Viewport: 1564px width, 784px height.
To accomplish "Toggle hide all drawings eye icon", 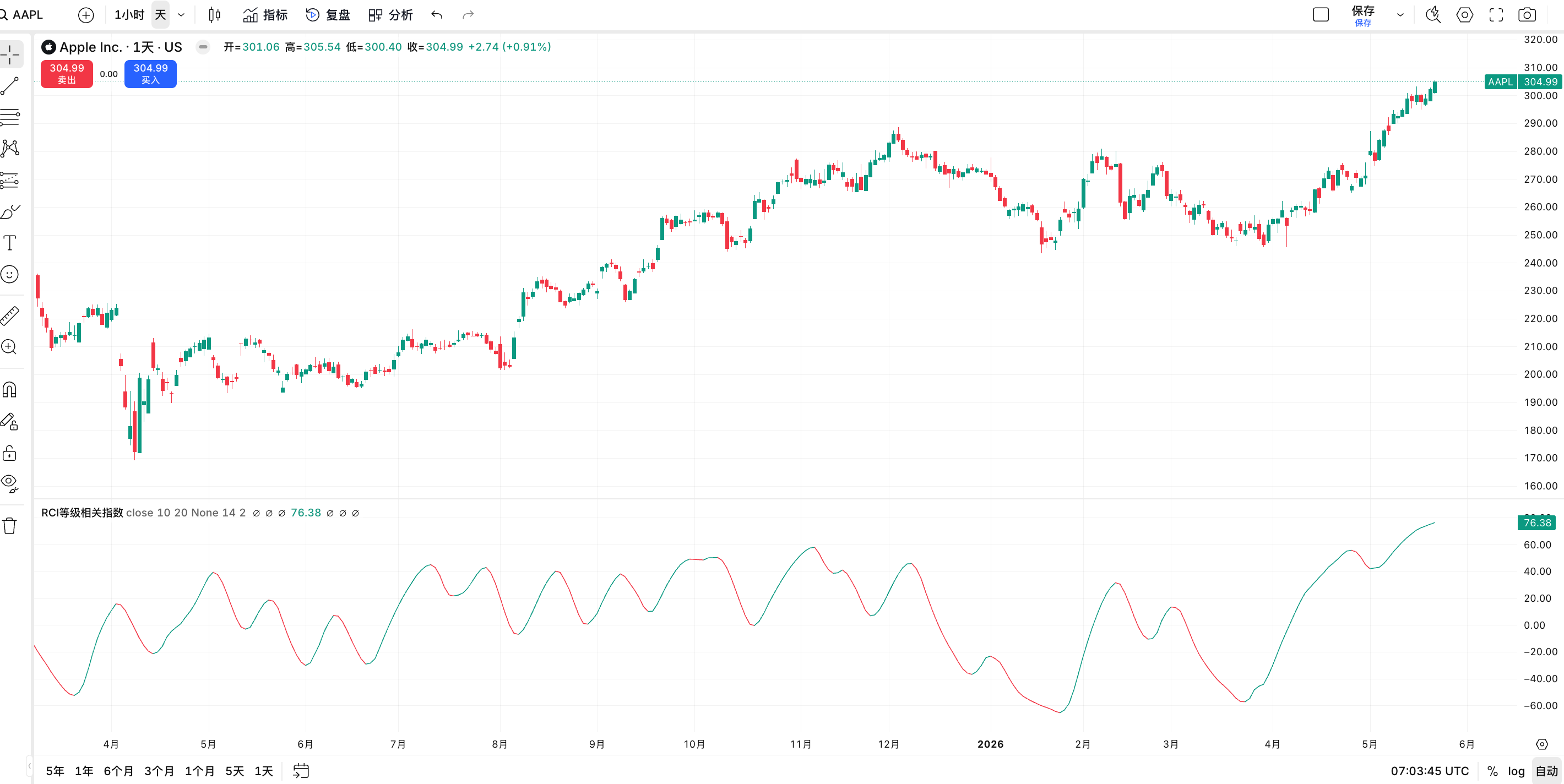I will (x=10, y=483).
